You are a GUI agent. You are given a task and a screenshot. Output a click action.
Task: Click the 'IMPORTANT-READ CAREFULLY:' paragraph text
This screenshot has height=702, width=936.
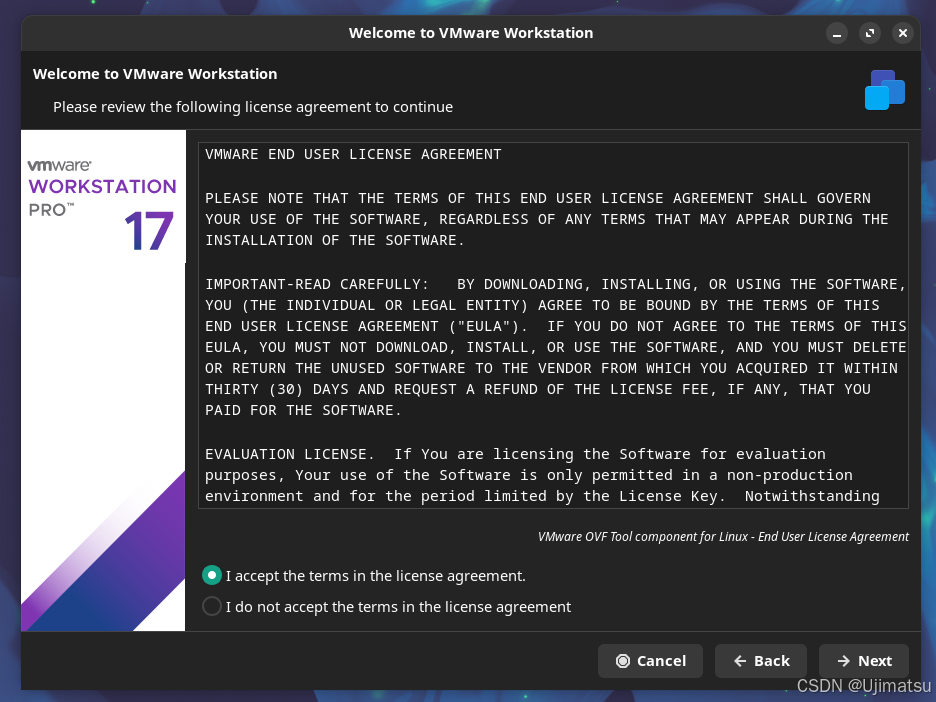click(556, 347)
